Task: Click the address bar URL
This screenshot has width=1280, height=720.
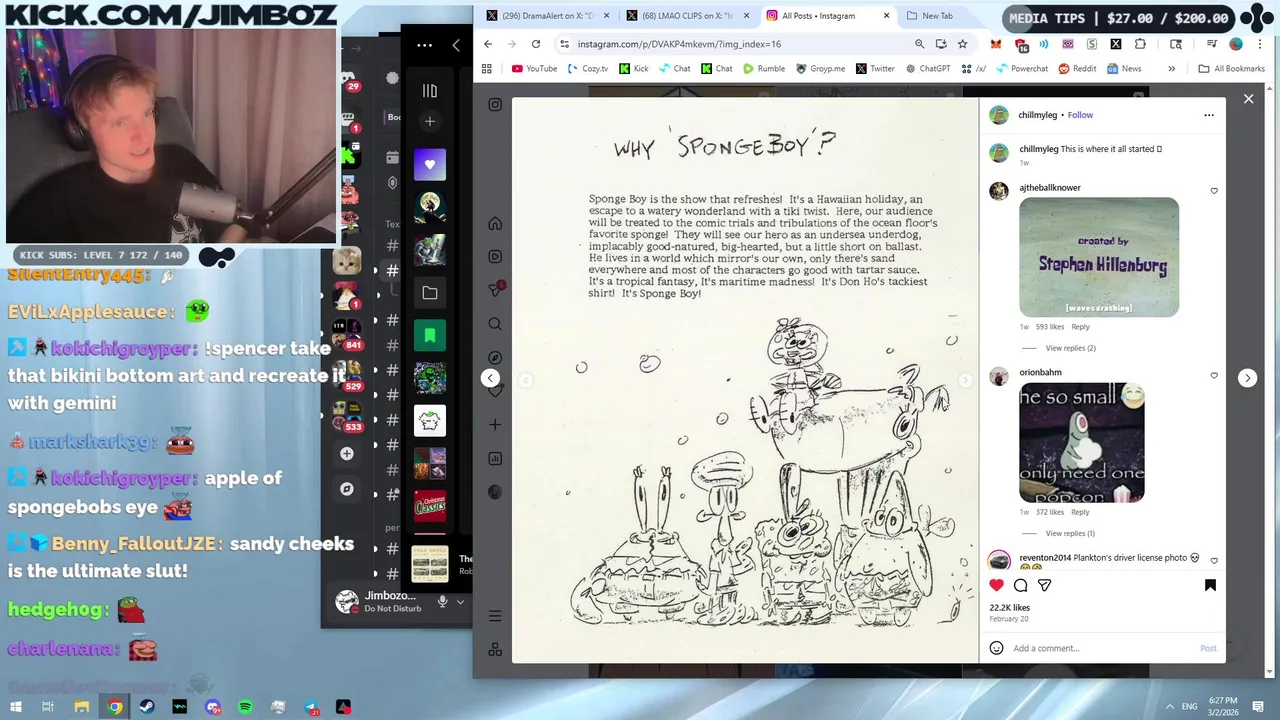Action: [680, 44]
